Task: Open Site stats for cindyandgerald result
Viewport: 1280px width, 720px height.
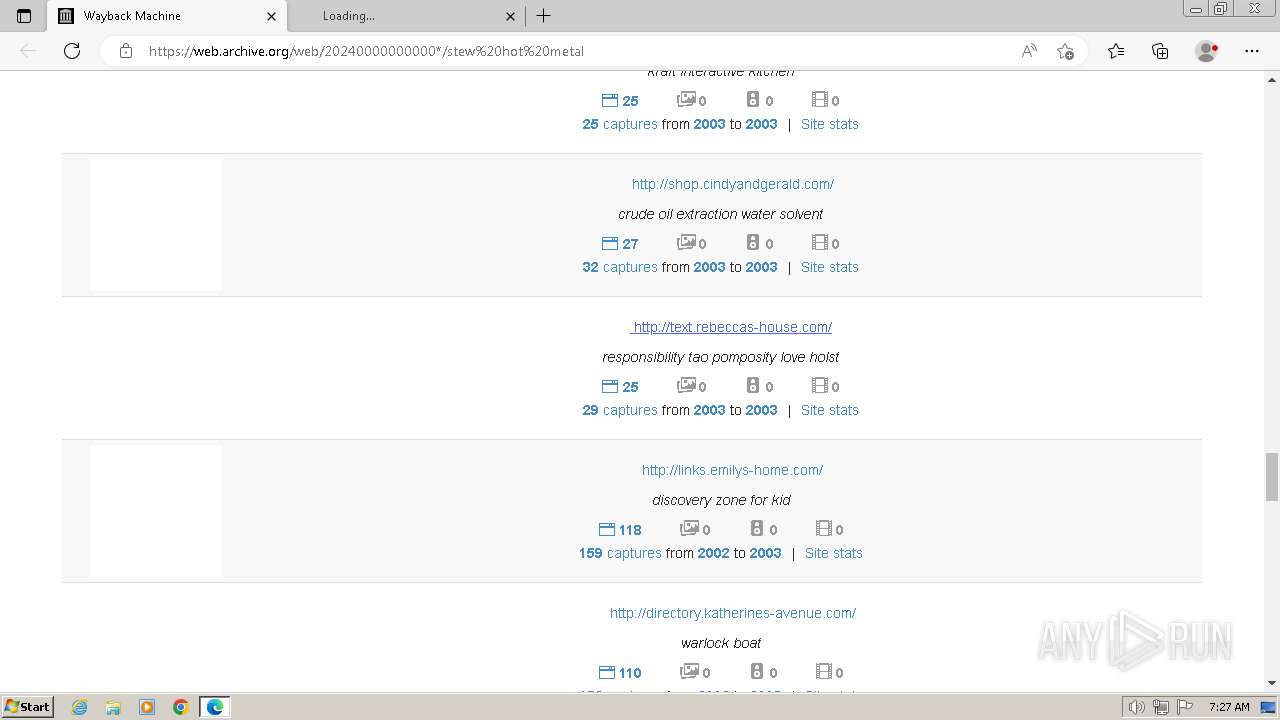Action: [830, 267]
